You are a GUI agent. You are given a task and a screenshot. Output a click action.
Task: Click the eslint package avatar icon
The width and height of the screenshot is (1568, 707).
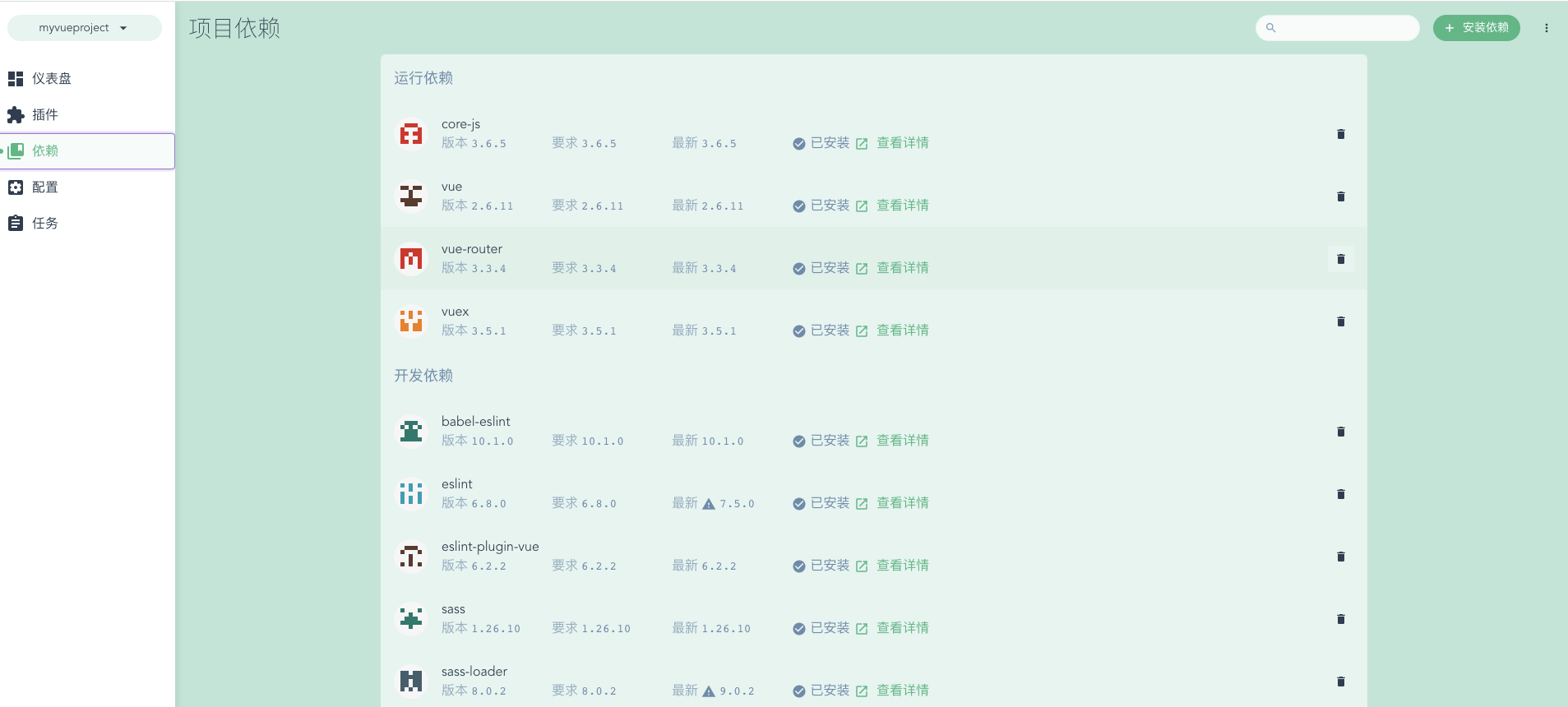(411, 494)
